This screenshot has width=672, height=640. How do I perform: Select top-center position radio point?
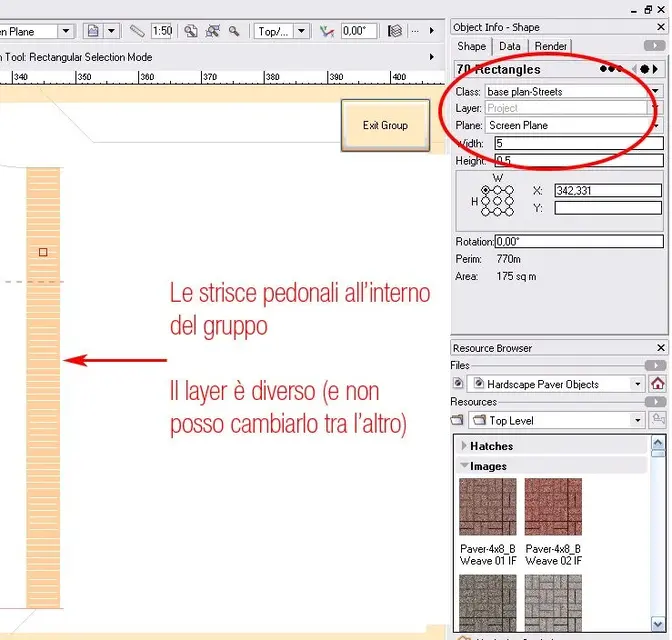497,190
